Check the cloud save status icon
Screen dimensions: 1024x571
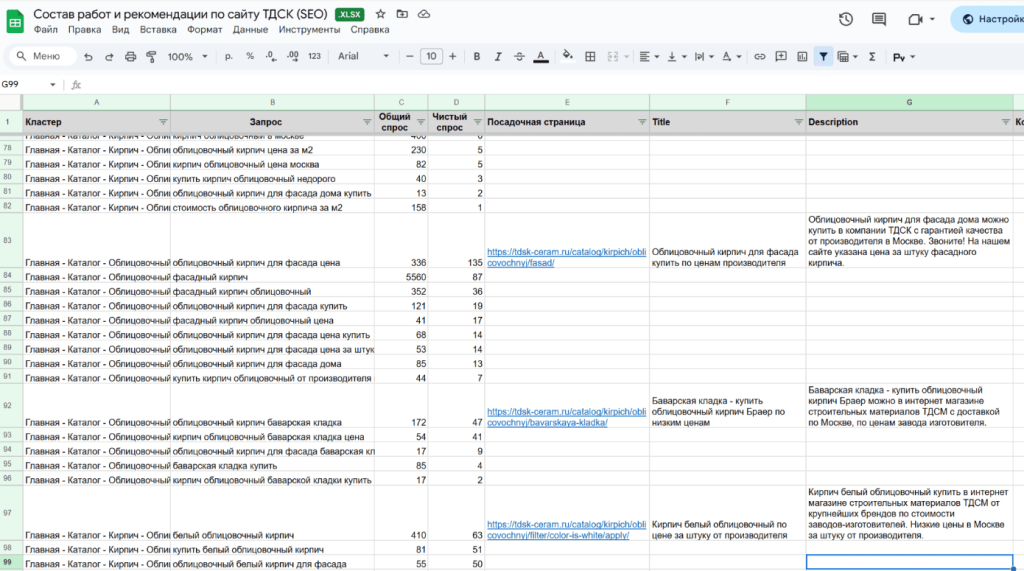click(x=424, y=14)
